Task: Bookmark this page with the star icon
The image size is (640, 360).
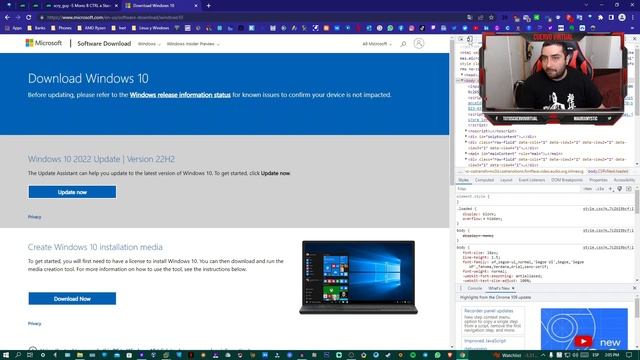Action: tap(491, 17)
